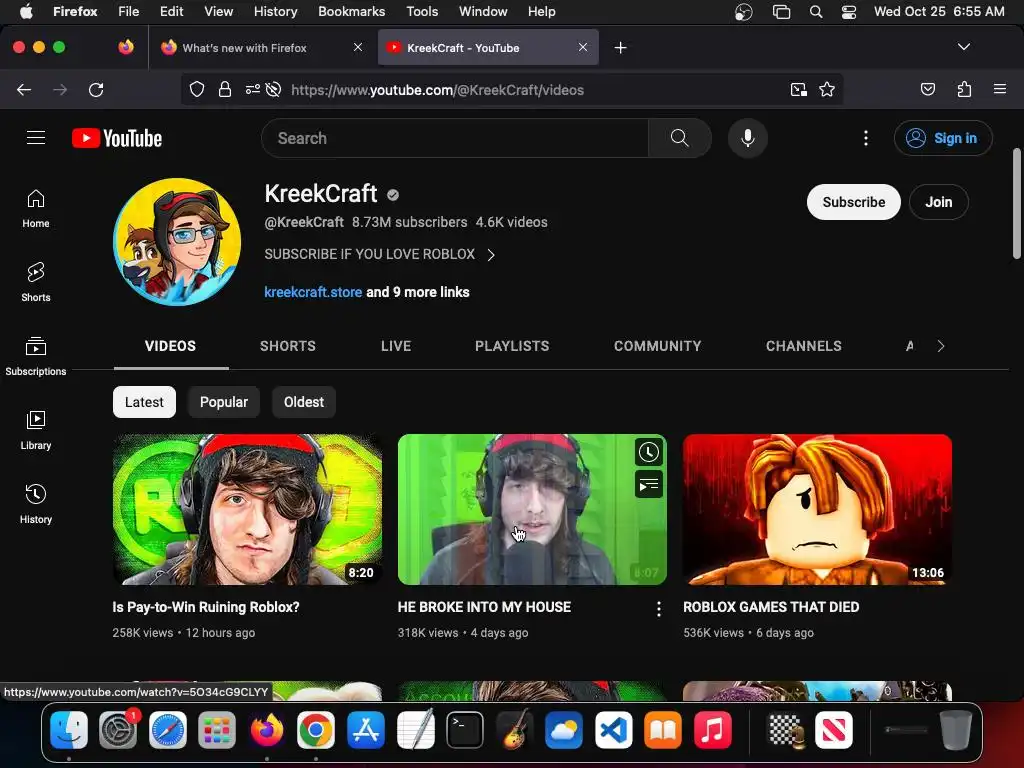Screen dimensions: 1024x768
Task: Open Library in sidebar
Action: tap(36, 430)
